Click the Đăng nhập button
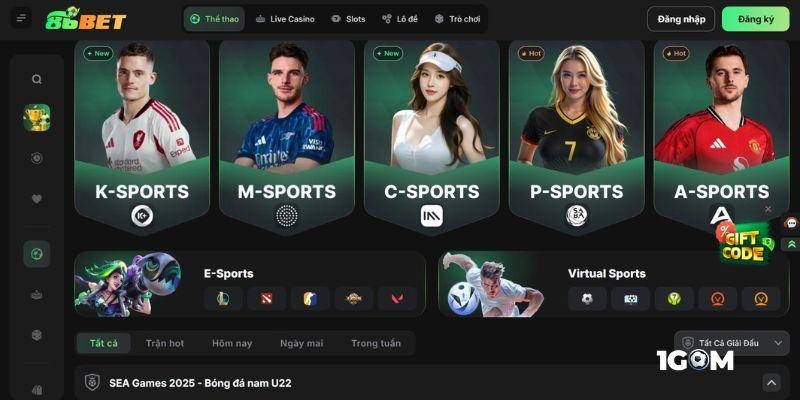The height and width of the screenshot is (400, 800). [x=681, y=19]
